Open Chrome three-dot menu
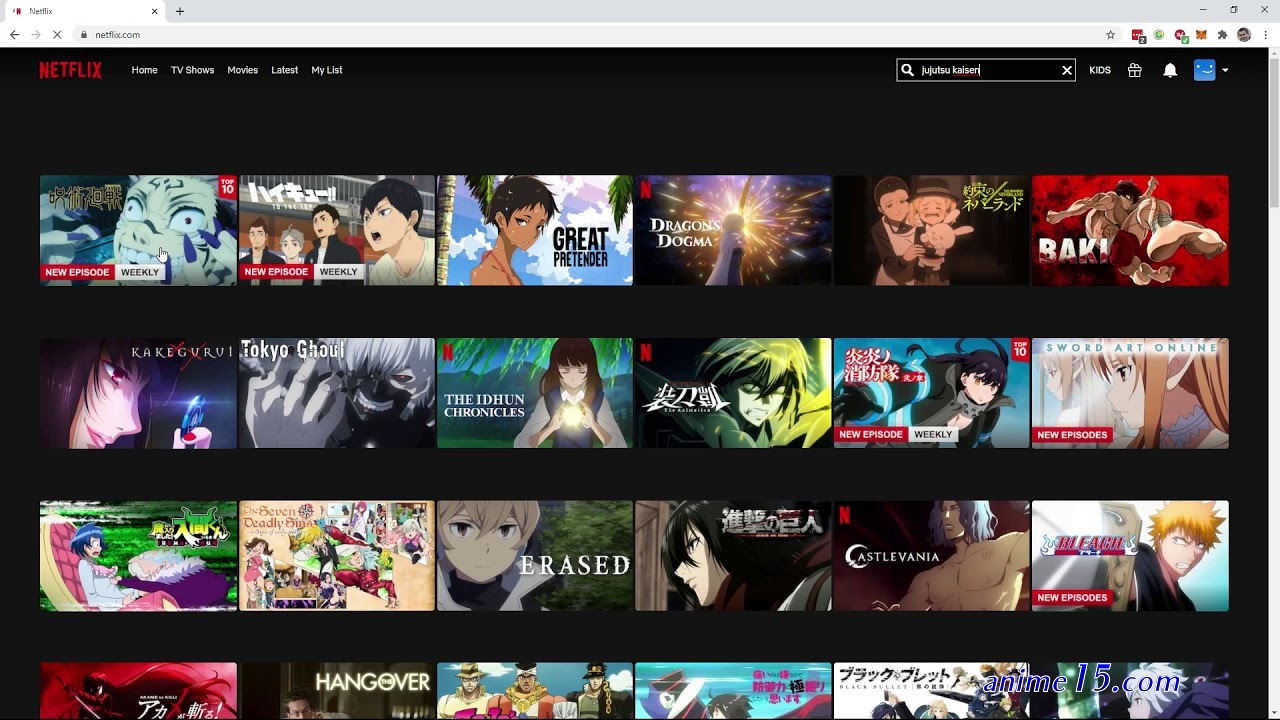Image resolution: width=1280 pixels, height=720 pixels. tap(1266, 34)
